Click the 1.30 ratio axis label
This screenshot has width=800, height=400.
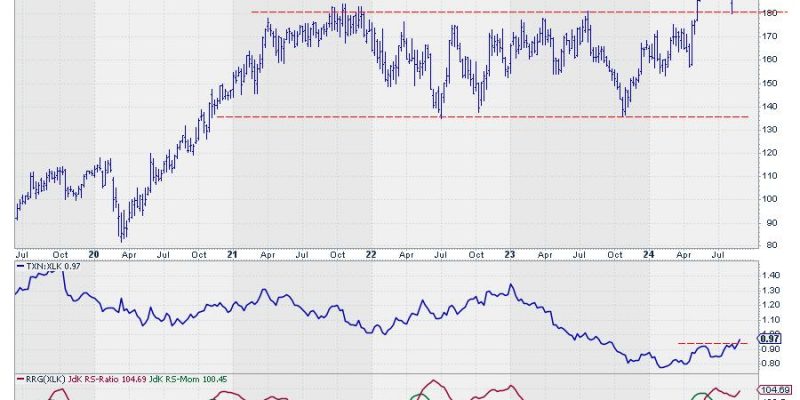click(x=772, y=290)
